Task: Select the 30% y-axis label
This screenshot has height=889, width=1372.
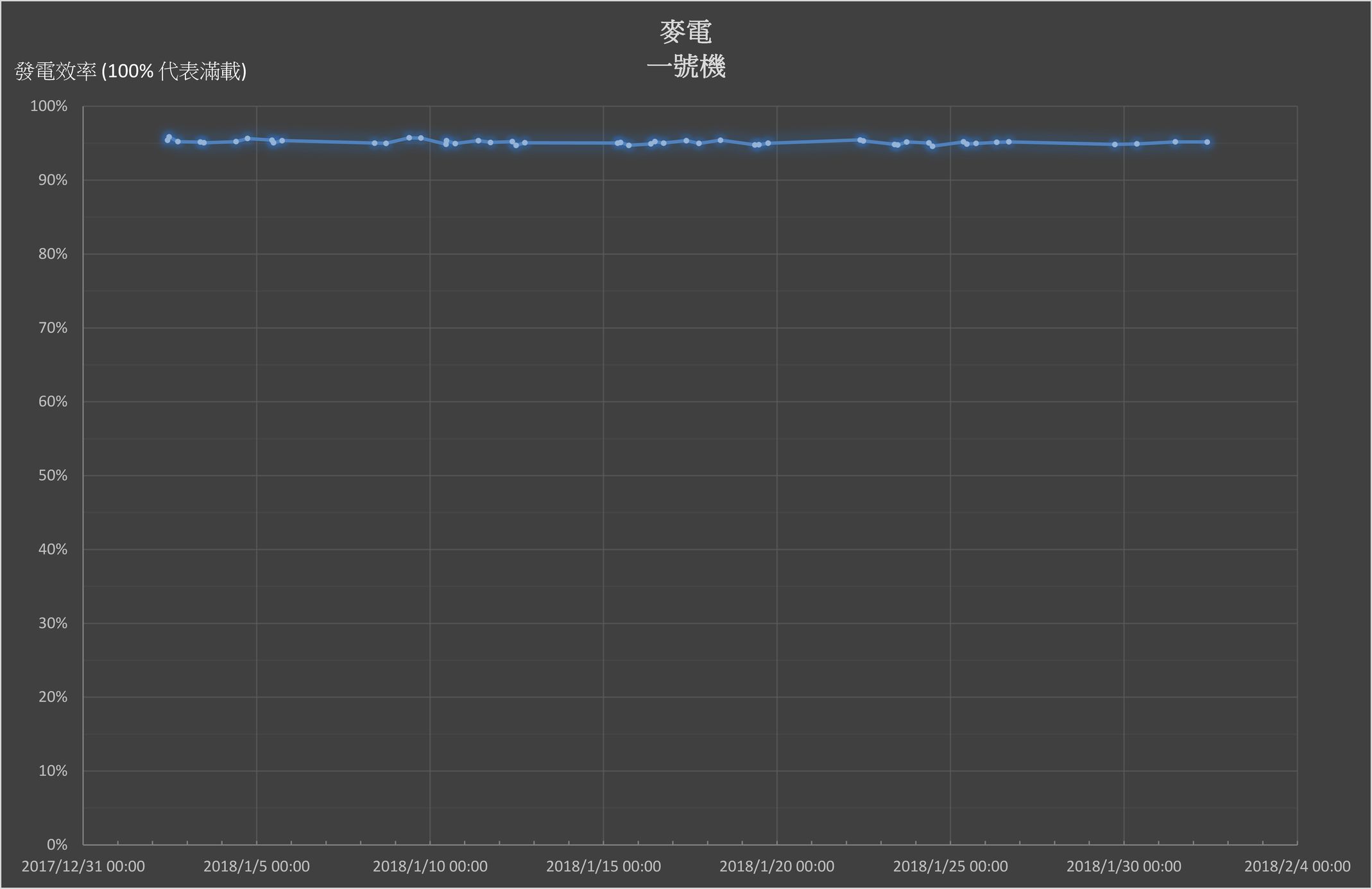Action: (53, 623)
